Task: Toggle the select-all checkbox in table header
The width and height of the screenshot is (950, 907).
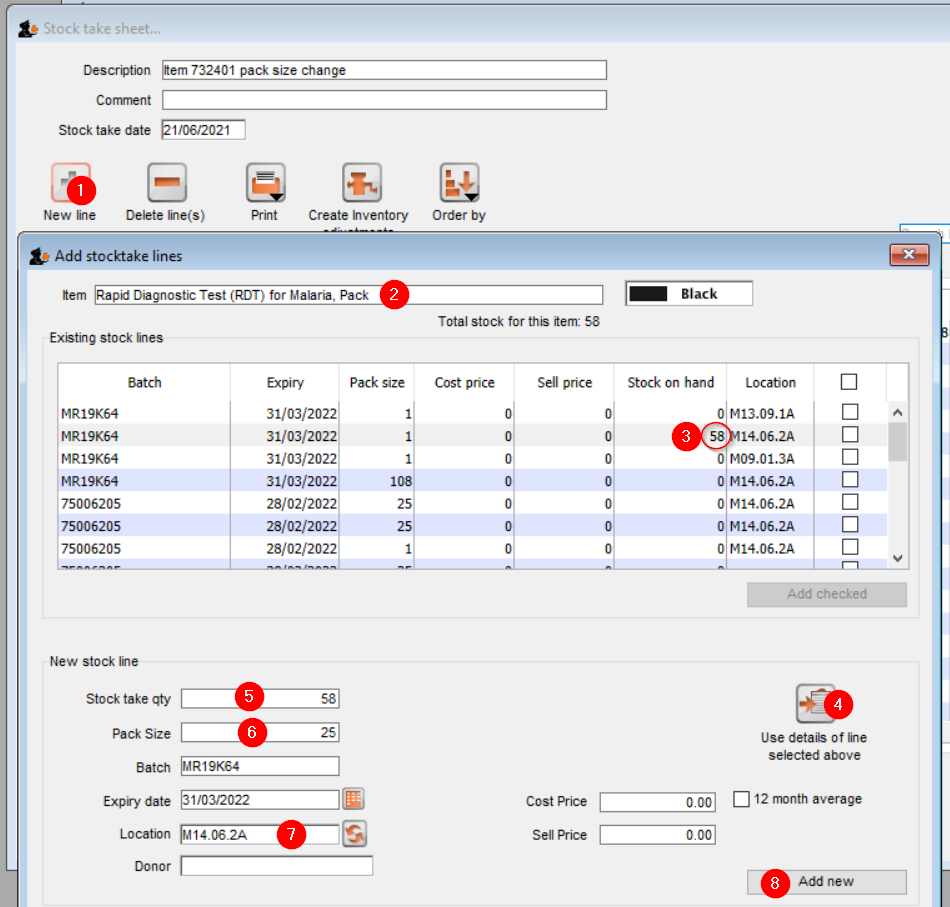Action: pos(849,382)
